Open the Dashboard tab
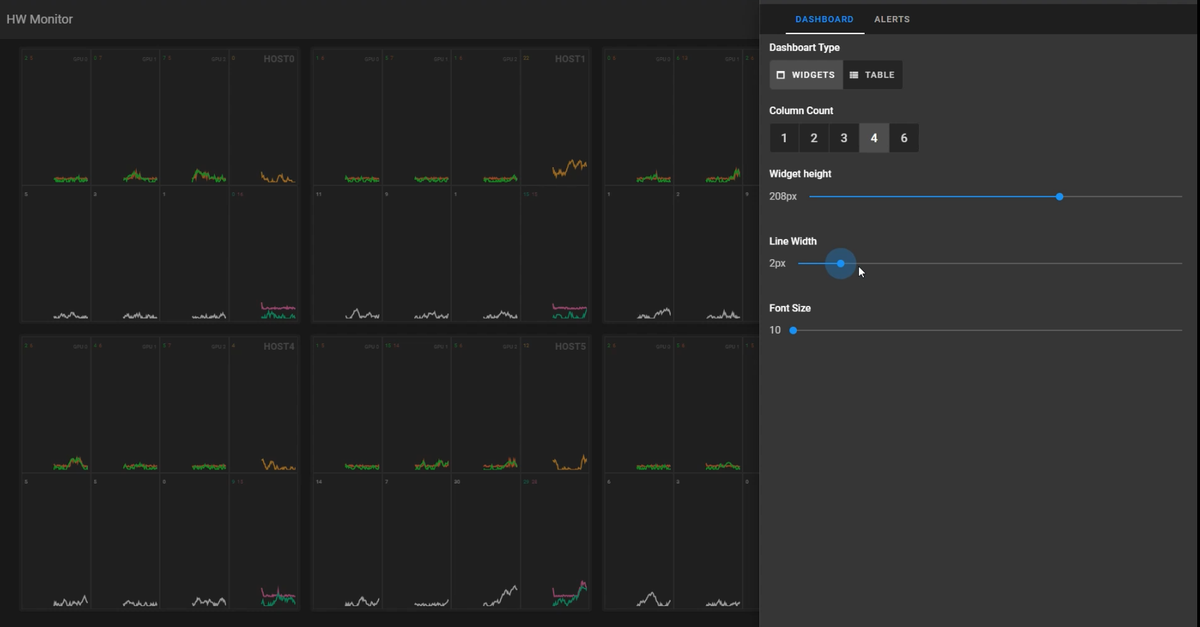Image resolution: width=1200 pixels, height=627 pixels. 824,19
